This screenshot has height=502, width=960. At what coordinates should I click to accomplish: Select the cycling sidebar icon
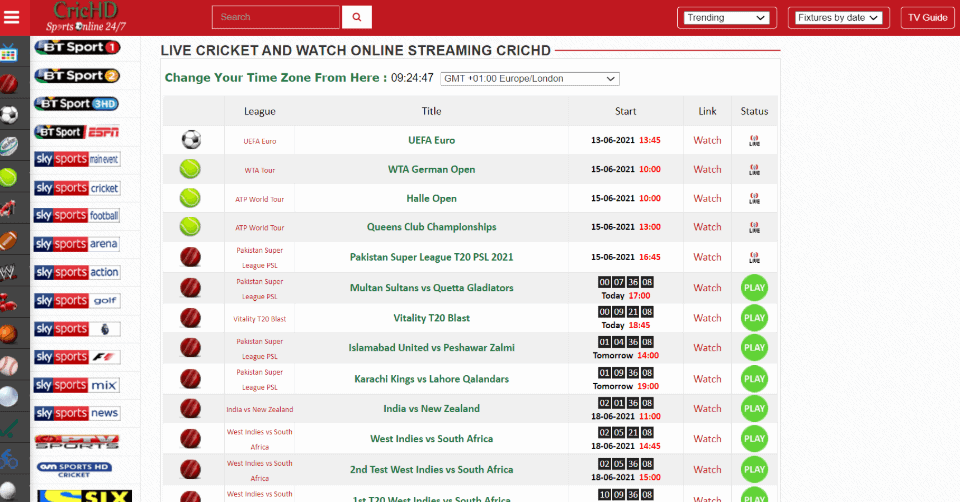(x=9, y=459)
